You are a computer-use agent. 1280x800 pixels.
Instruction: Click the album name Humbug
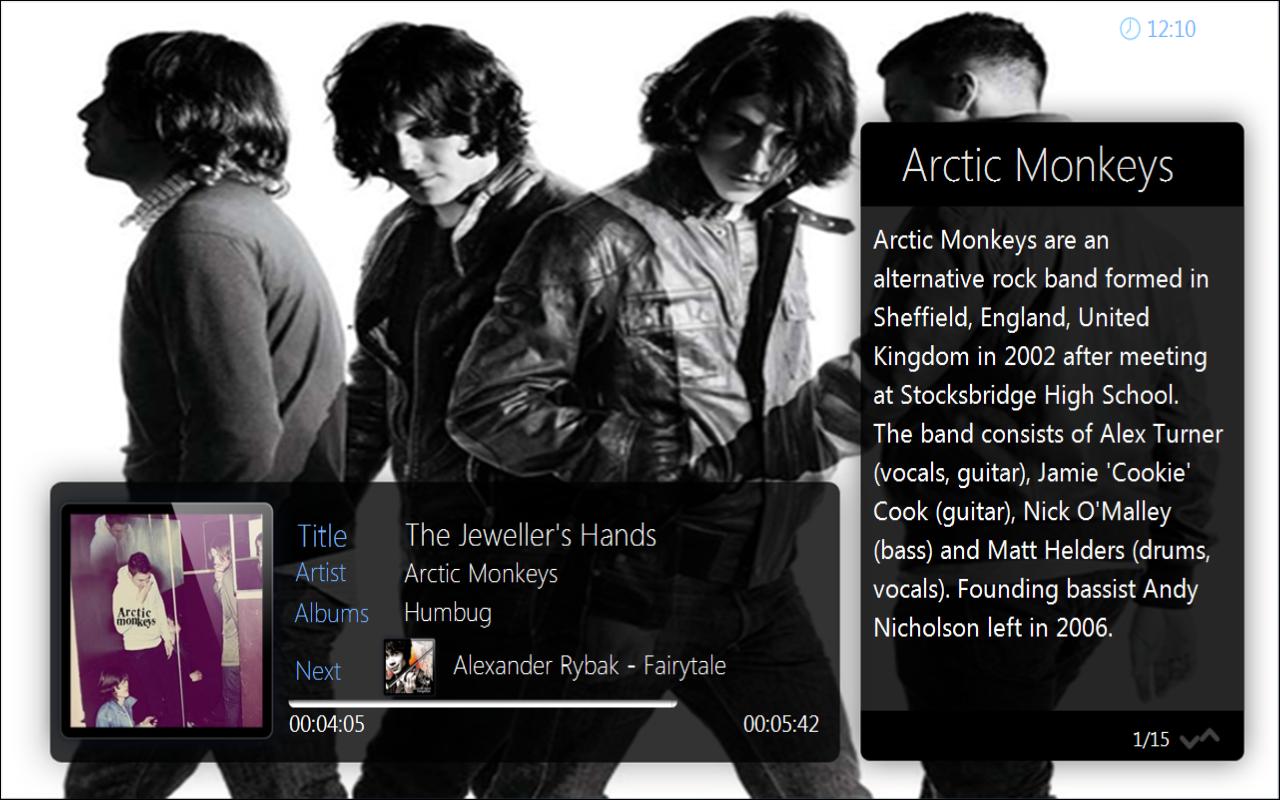click(448, 612)
